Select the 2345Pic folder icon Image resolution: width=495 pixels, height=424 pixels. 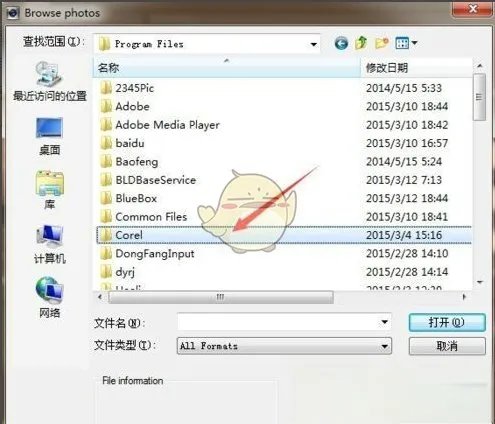pos(106,88)
